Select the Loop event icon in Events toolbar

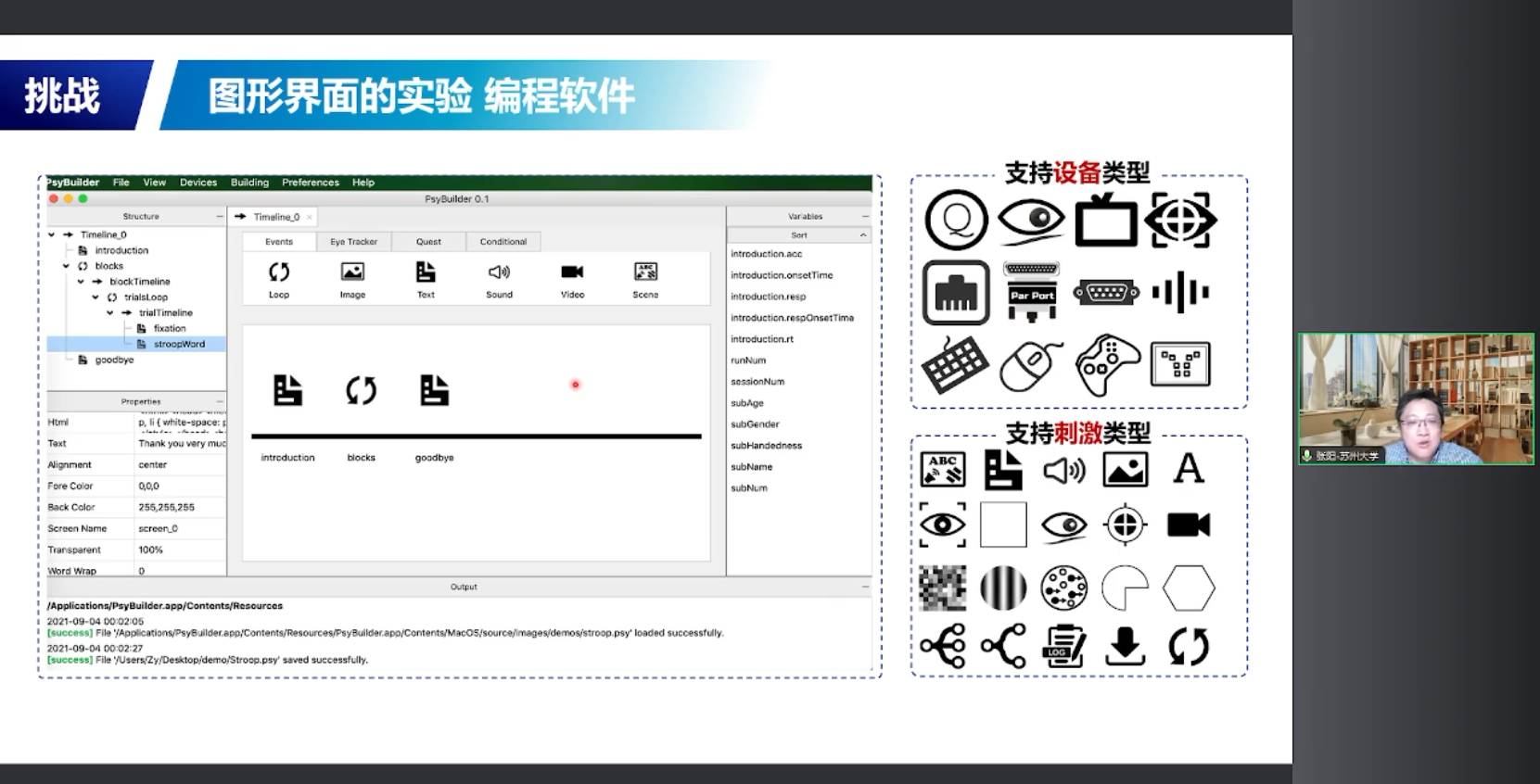(x=279, y=272)
